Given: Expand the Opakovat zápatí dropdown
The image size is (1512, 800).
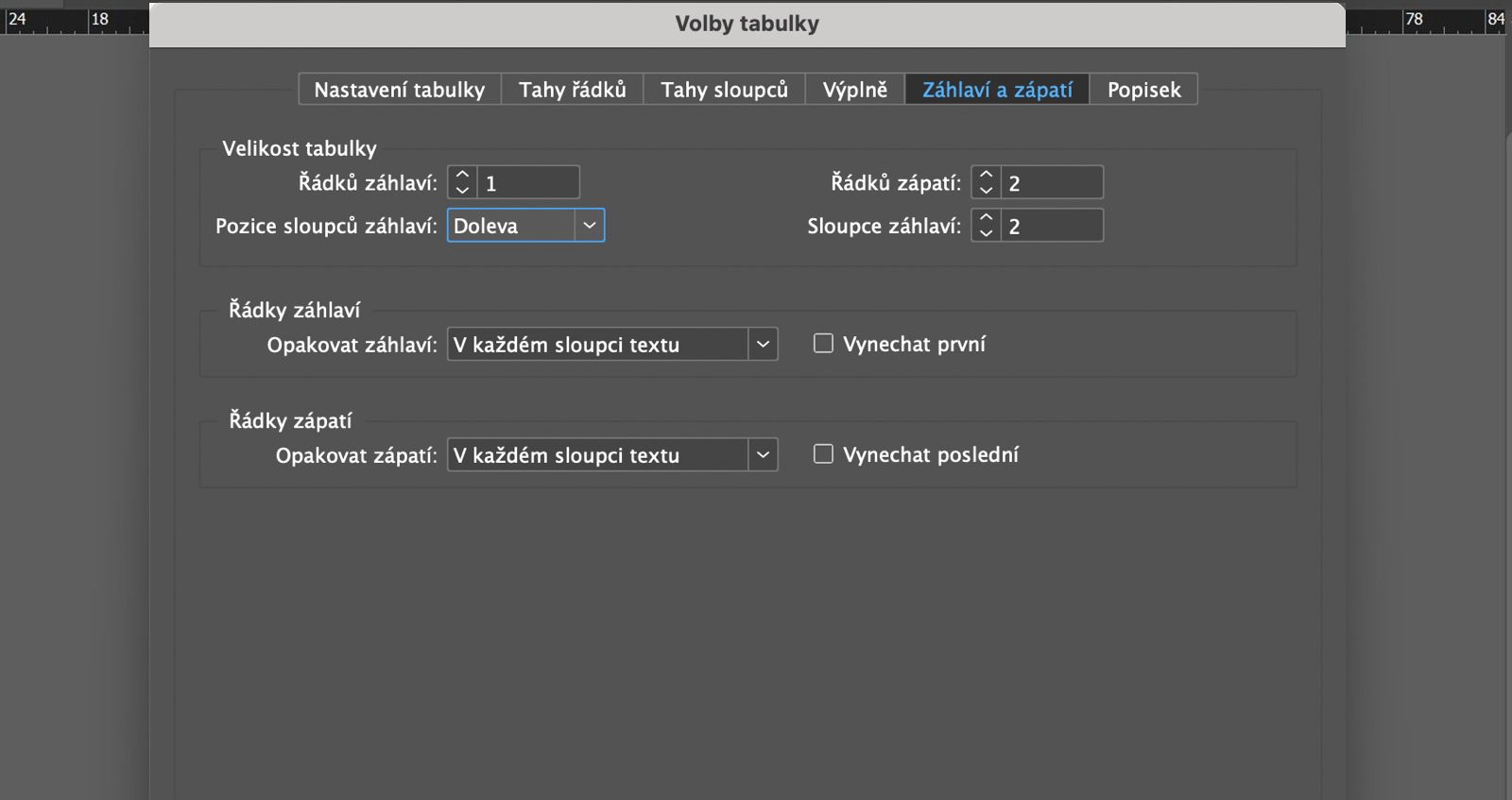Looking at the screenshot, I should tap(612, 455).
